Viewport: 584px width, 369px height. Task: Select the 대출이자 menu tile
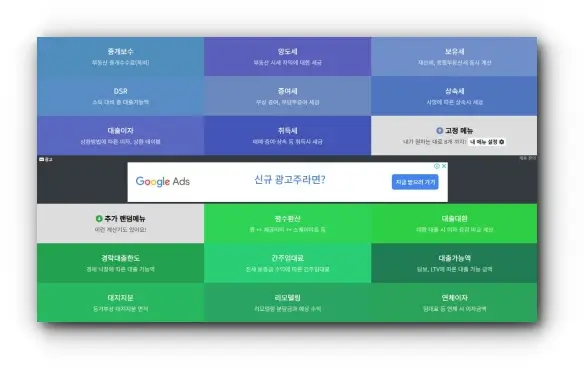120,136
